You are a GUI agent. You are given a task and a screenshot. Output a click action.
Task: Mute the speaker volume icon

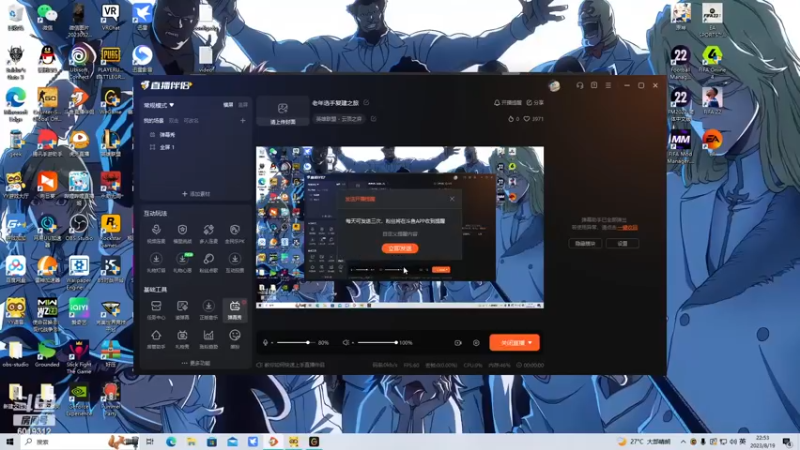(345, 343)
